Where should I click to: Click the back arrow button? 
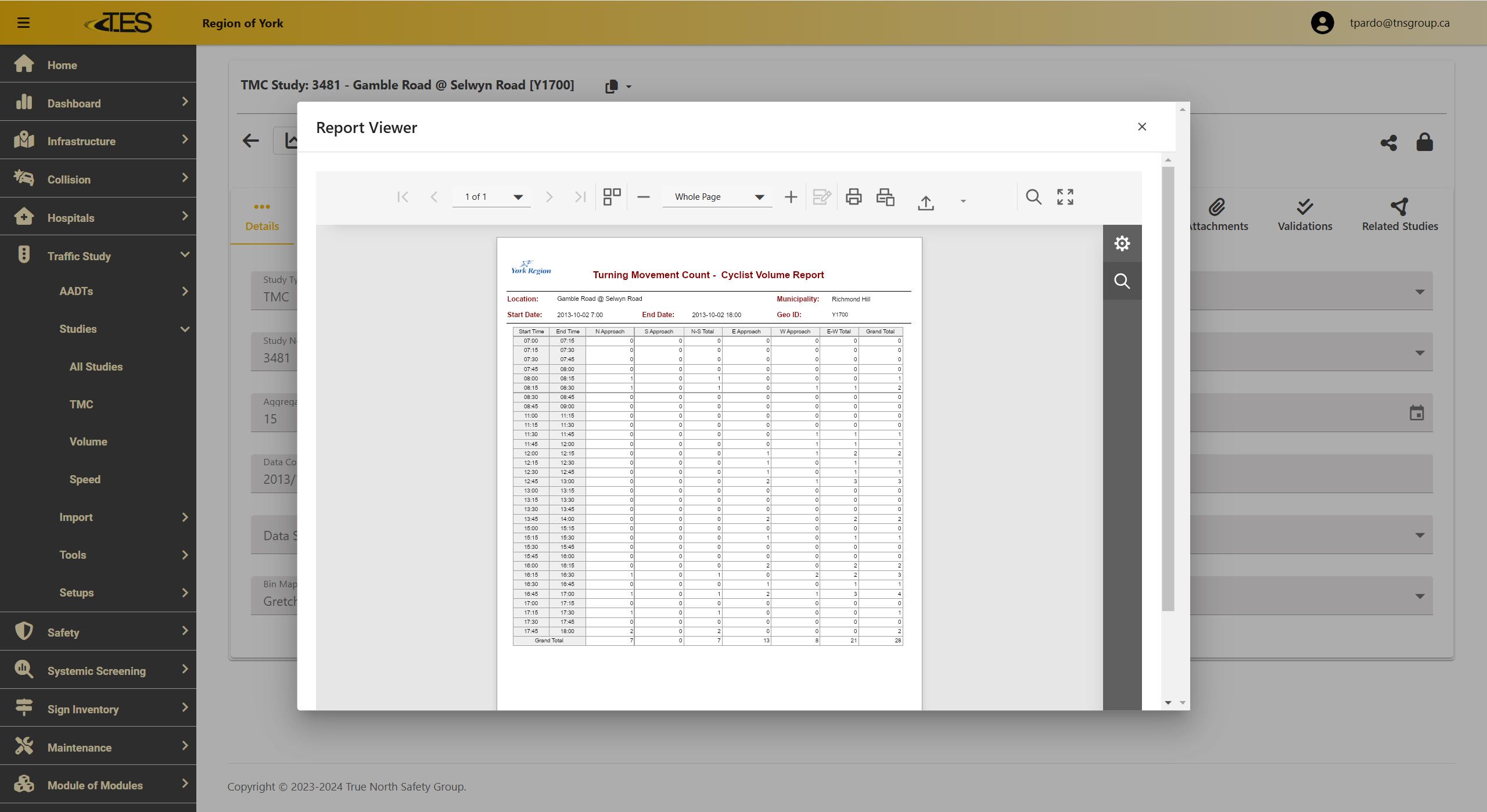(x=250, y=141)
